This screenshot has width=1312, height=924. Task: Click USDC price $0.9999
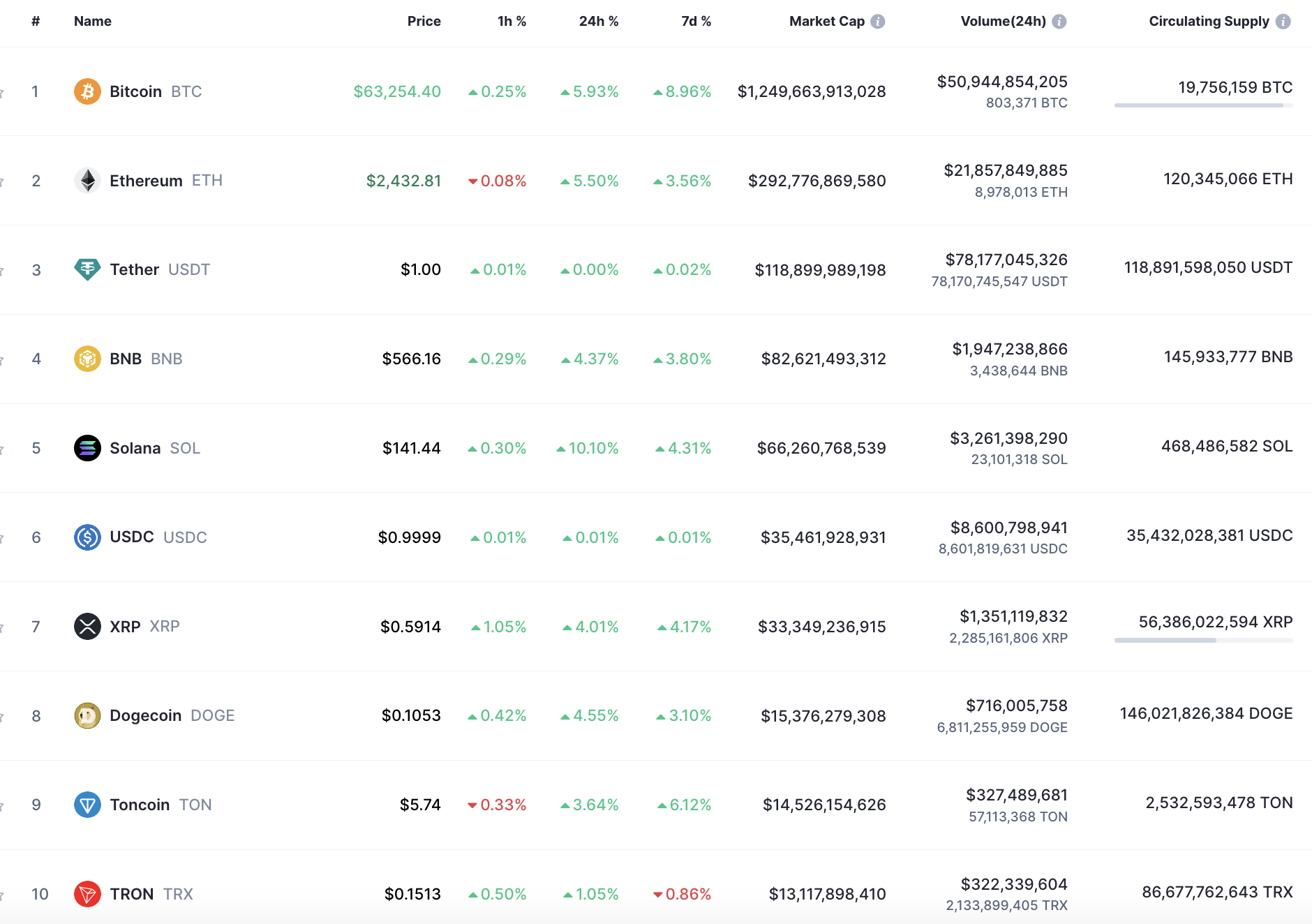coord(410,537)
